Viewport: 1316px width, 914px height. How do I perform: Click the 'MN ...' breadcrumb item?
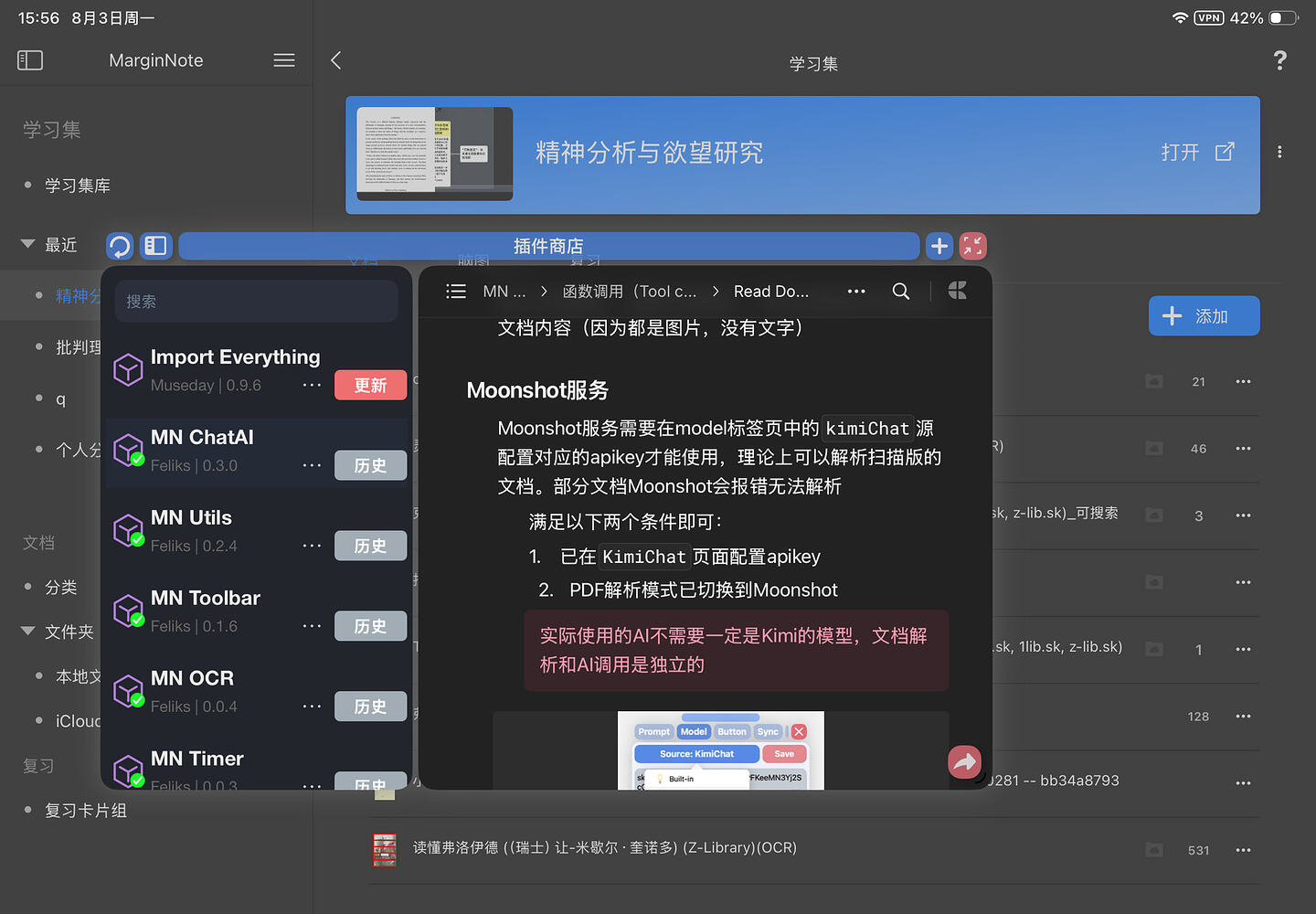[x=504, y=292]
